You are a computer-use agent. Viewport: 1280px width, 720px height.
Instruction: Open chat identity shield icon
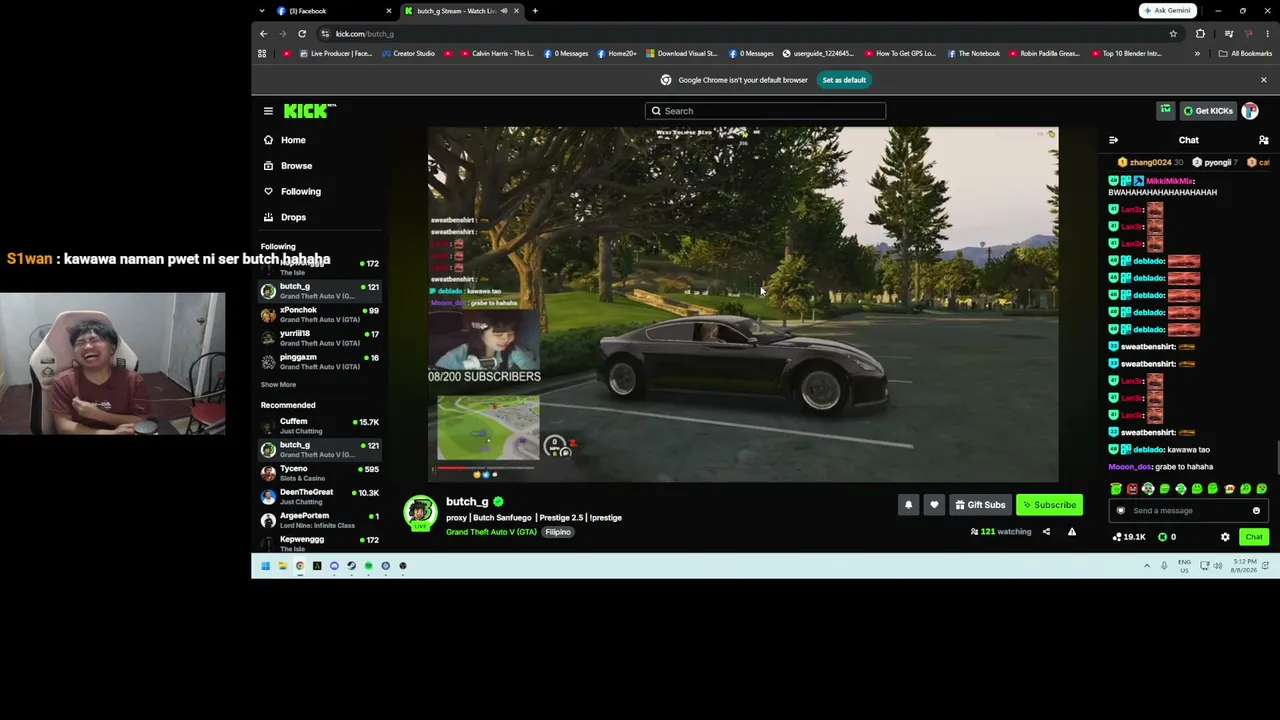coord(1120,511)
